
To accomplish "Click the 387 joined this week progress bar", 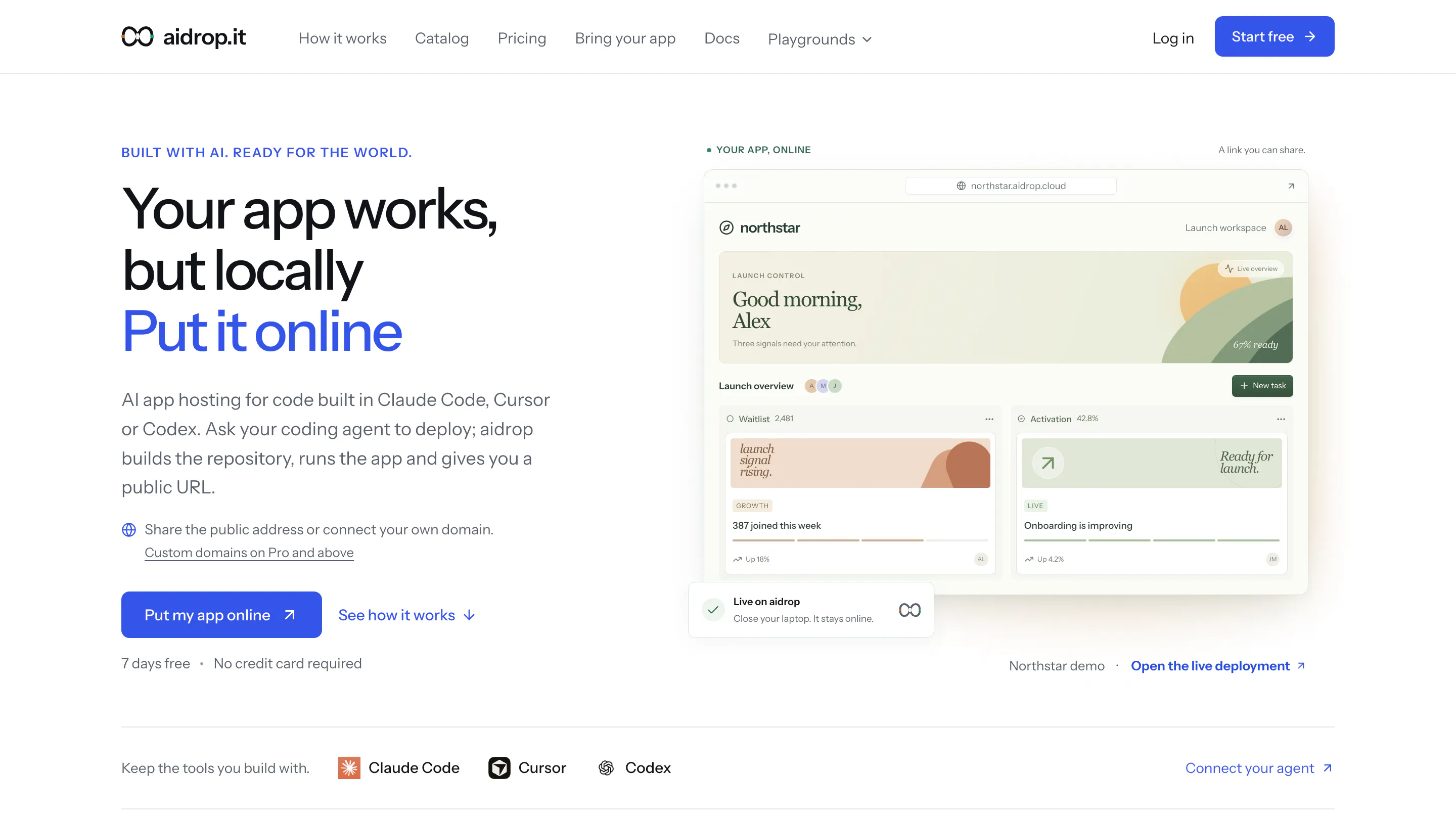I will (859, 540).
